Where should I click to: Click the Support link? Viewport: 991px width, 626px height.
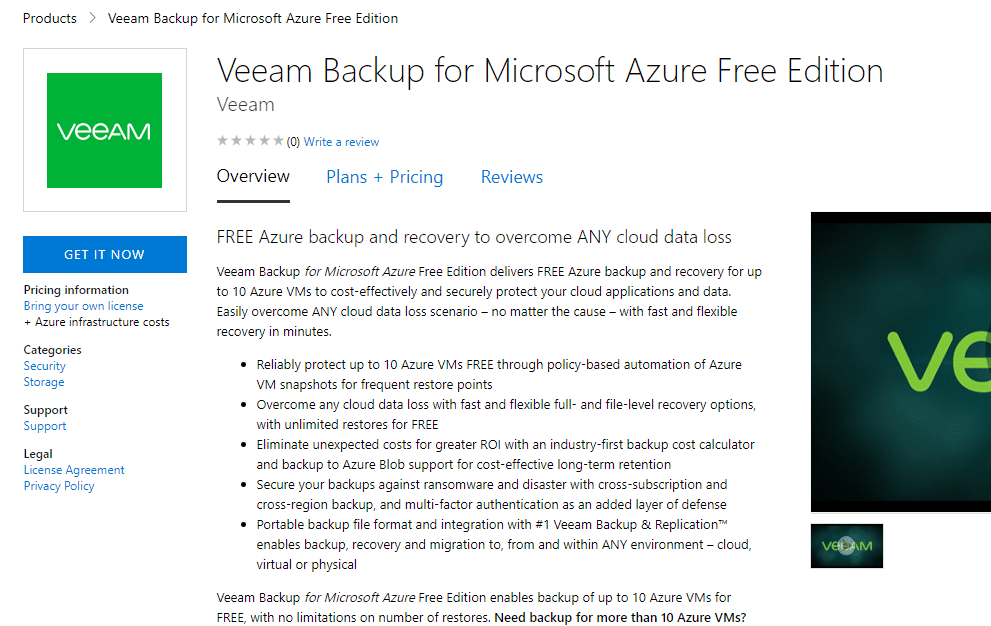44,425
